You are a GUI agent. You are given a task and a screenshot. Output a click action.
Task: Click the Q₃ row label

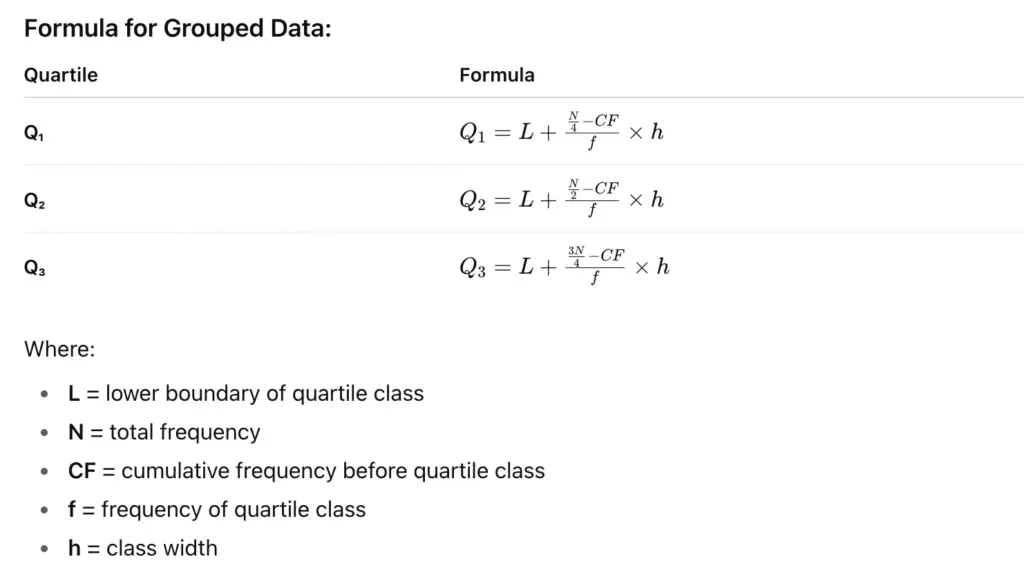point(34,268)
